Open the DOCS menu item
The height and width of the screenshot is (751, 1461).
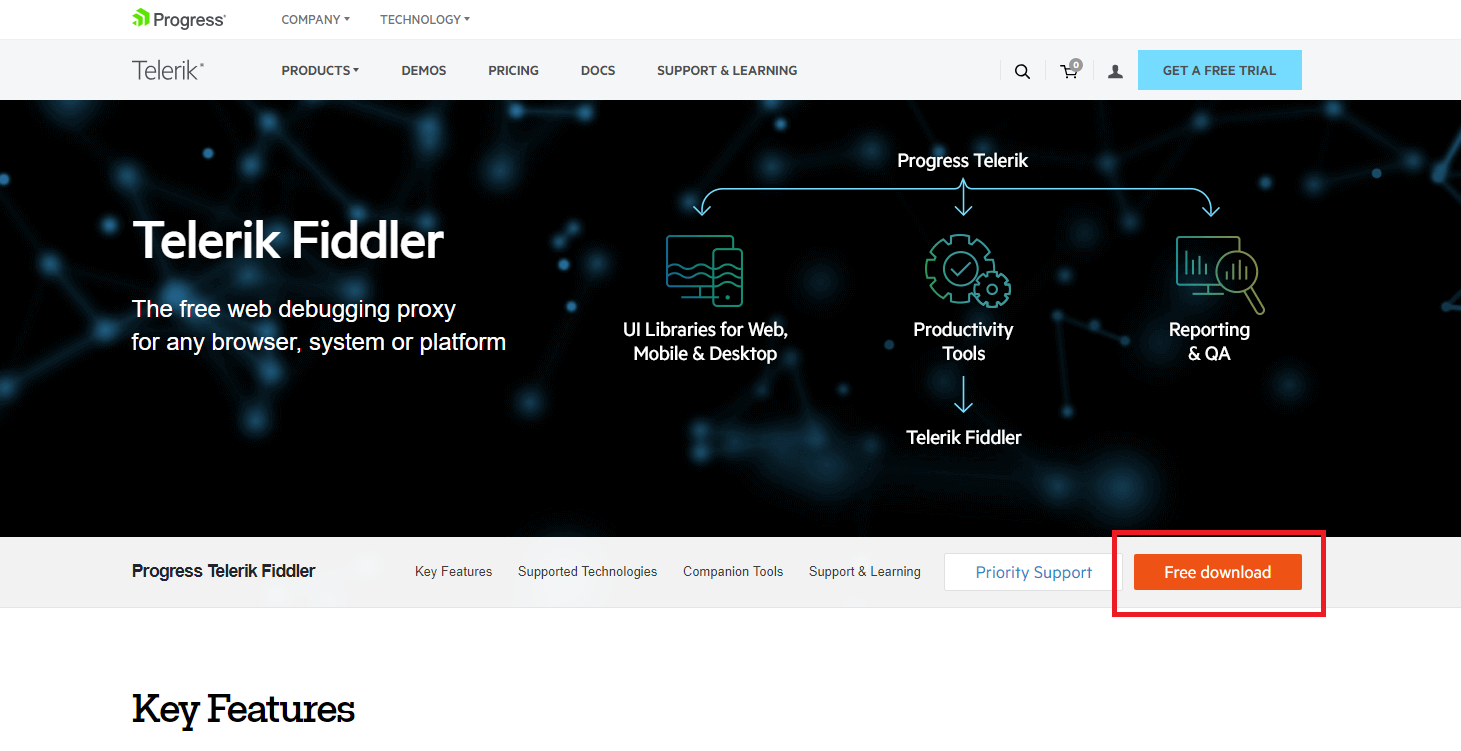click(x=598, y=71)
